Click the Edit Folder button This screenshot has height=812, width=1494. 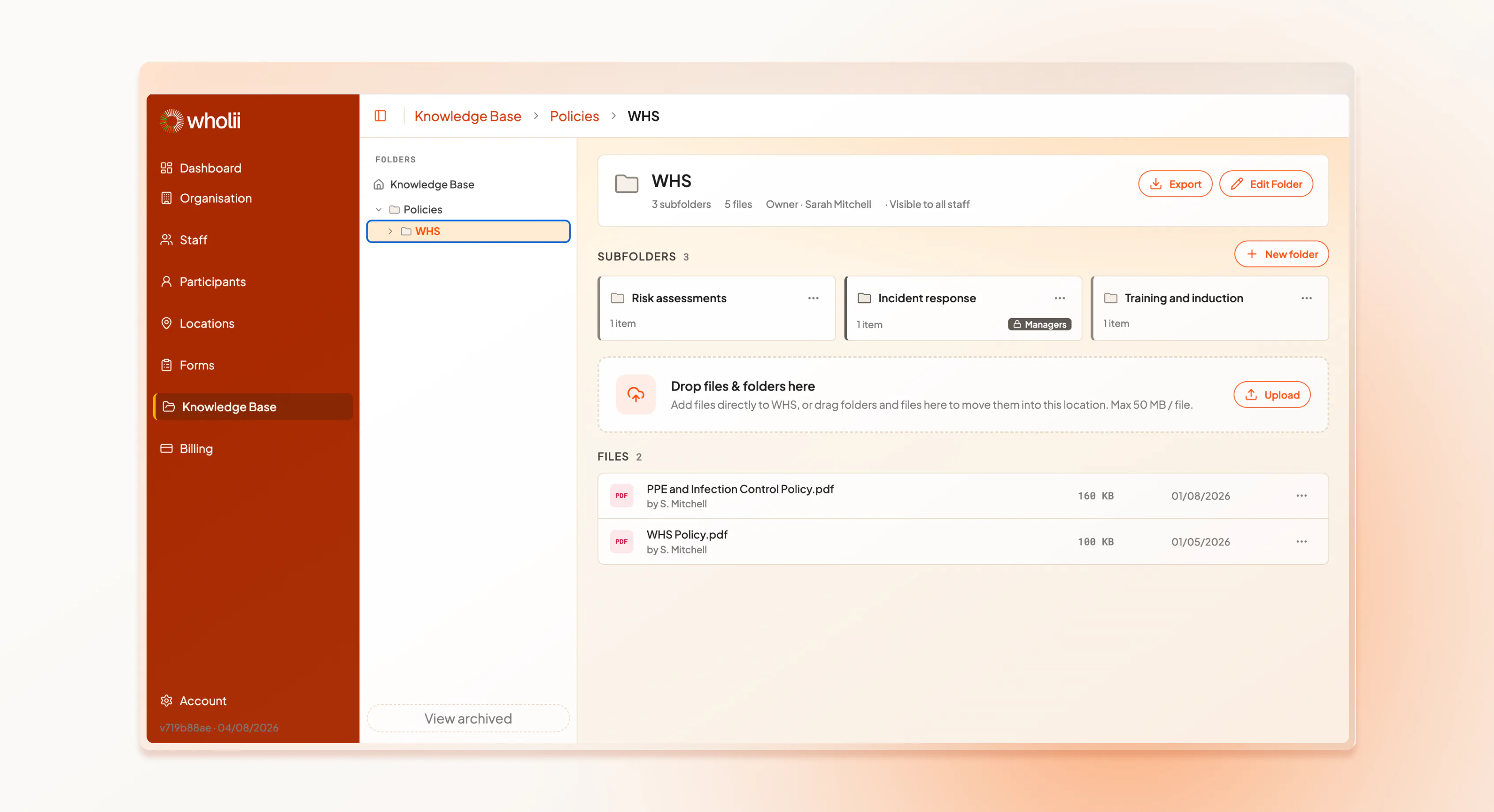coord(1266,184)
